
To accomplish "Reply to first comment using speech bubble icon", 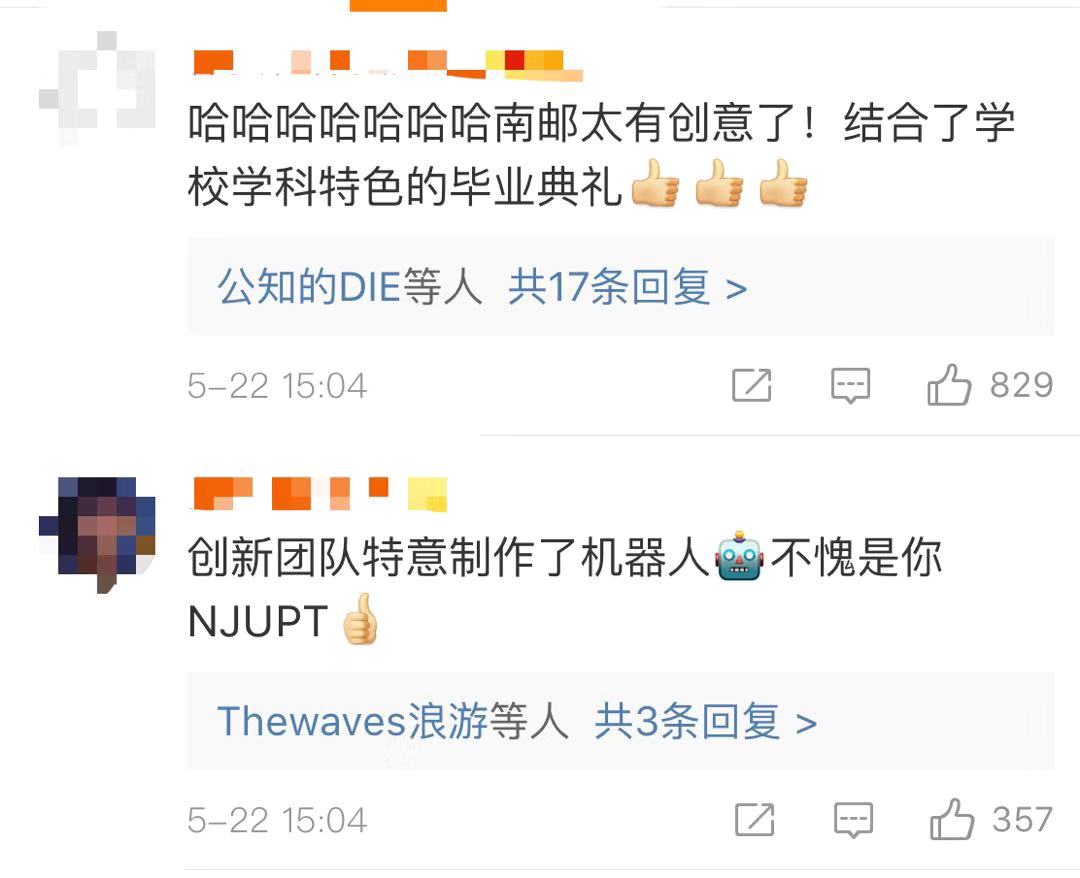I will [x=850, y=386].
